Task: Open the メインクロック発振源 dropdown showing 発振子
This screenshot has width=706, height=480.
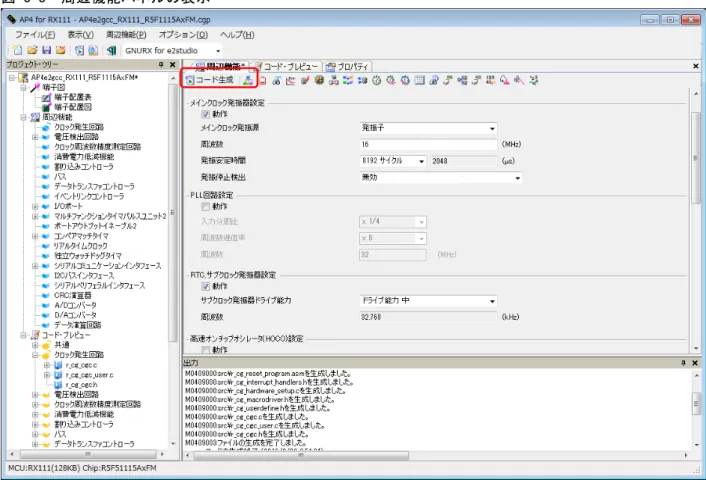Action: pyautogui.click(x=428, y=128)
